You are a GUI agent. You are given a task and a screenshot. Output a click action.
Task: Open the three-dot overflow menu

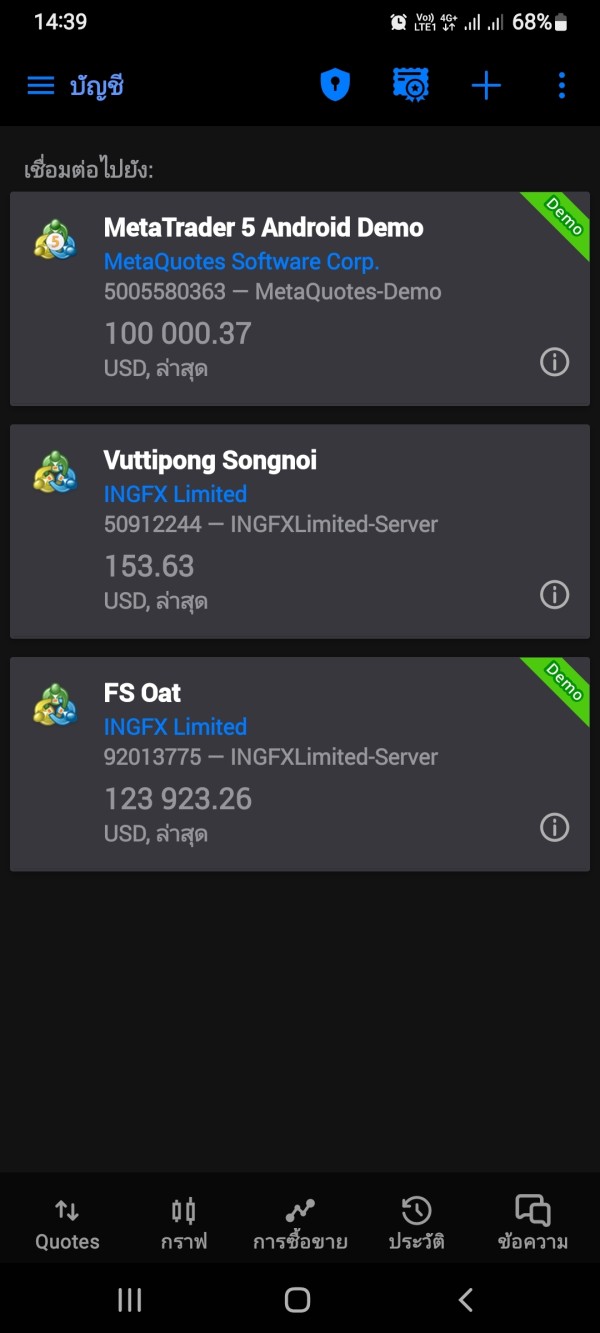click(x=561, y=86)
